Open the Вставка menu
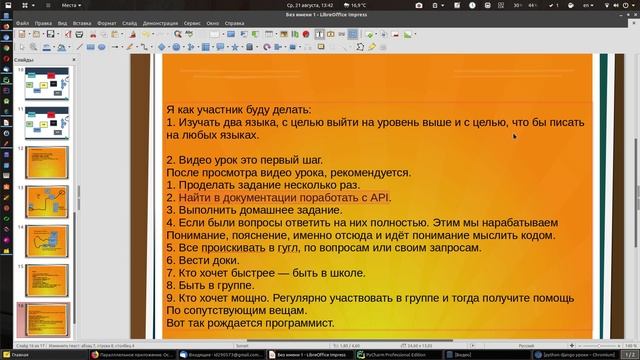The height and width of the screenshot is (360, 640). click(x=82, y=23)
